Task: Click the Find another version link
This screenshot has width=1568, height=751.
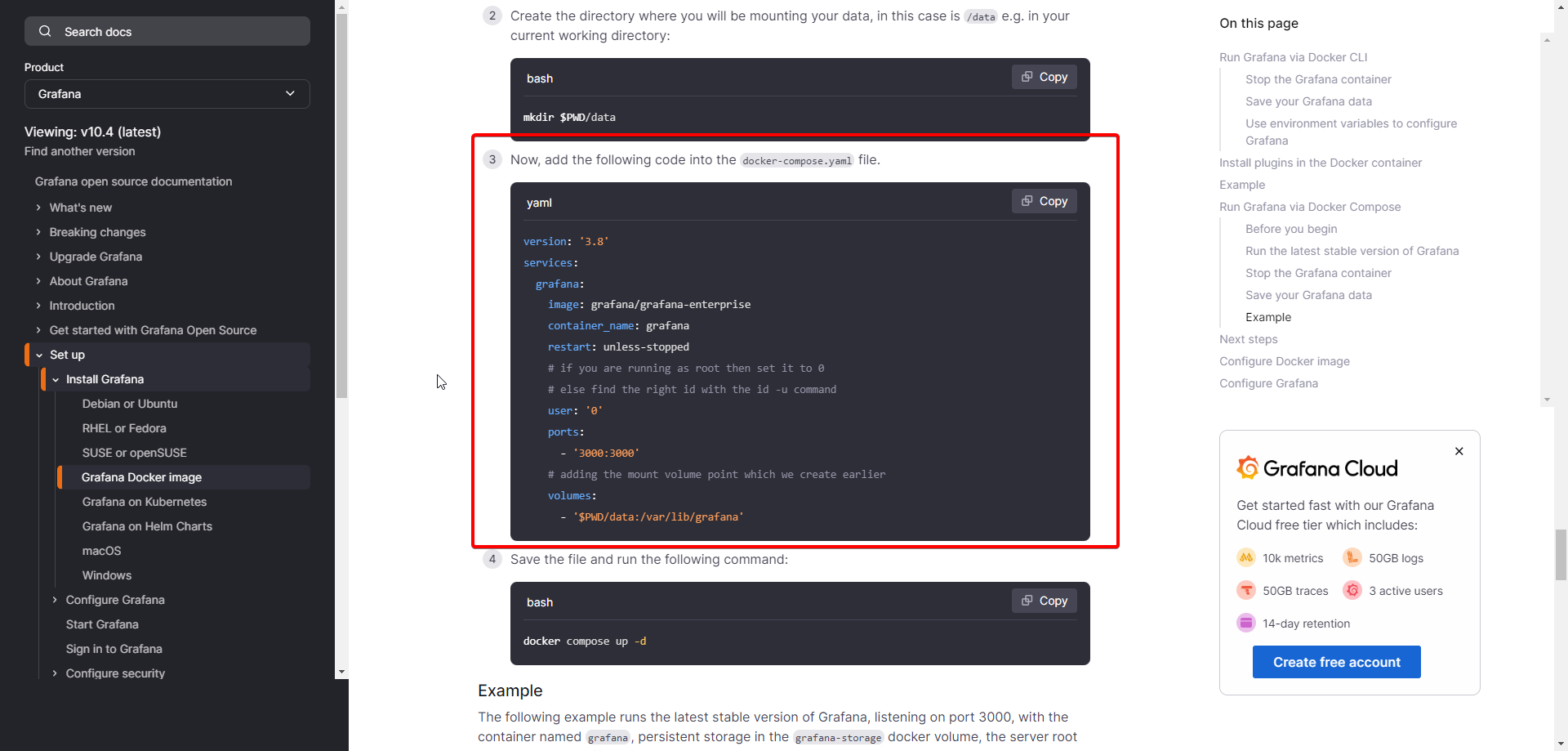Action: click(79, 151)
